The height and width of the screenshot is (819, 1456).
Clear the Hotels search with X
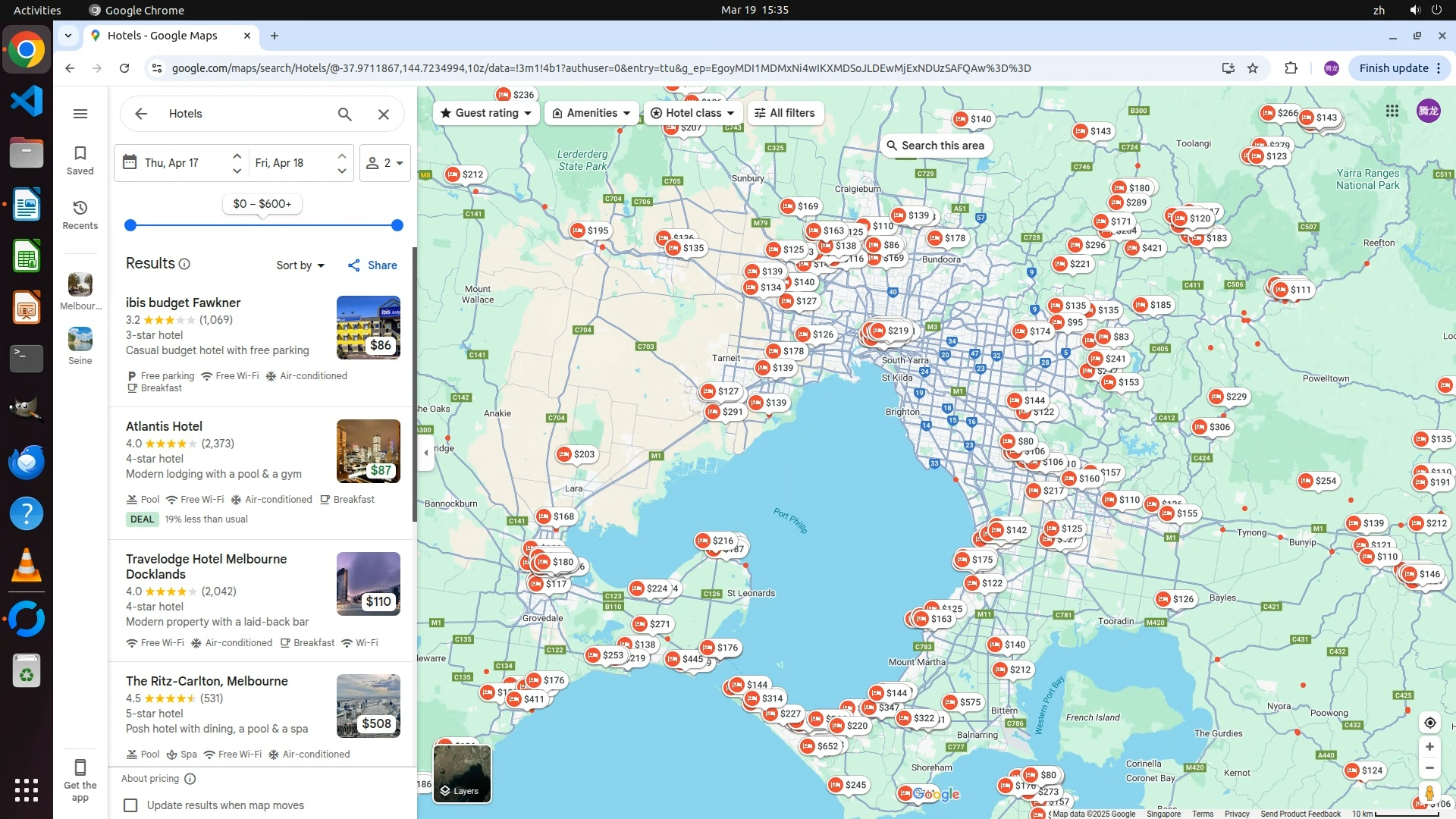tap(384, 114)
